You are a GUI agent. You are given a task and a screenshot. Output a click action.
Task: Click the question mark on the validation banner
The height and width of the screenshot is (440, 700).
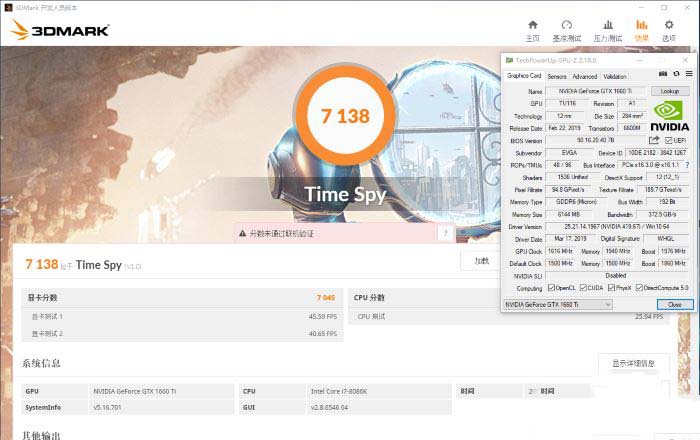click(x=445, y=233)
